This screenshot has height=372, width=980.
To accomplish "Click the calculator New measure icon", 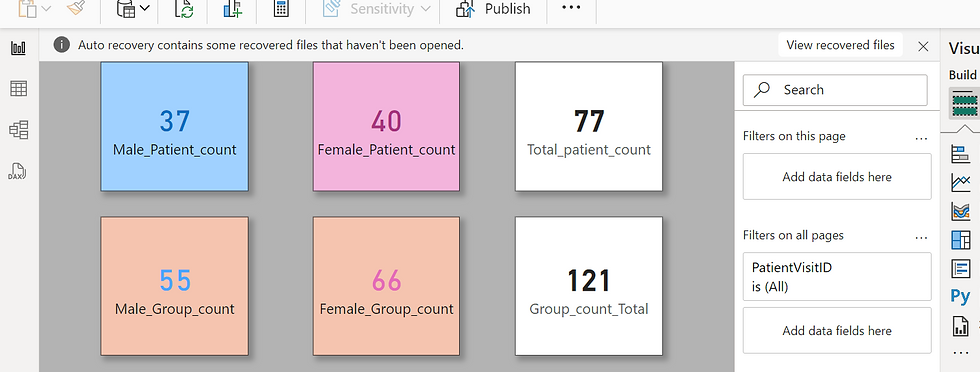I will (x=281, y=9).
